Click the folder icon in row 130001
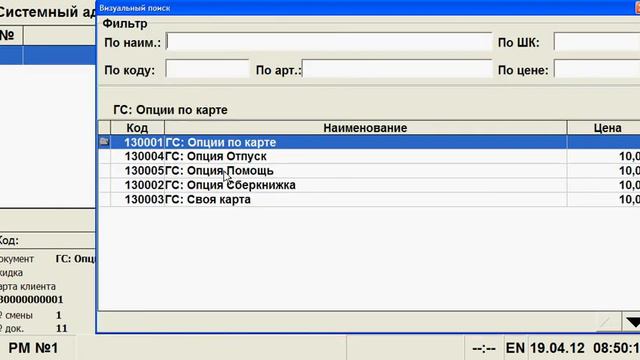 pos(104,142)
